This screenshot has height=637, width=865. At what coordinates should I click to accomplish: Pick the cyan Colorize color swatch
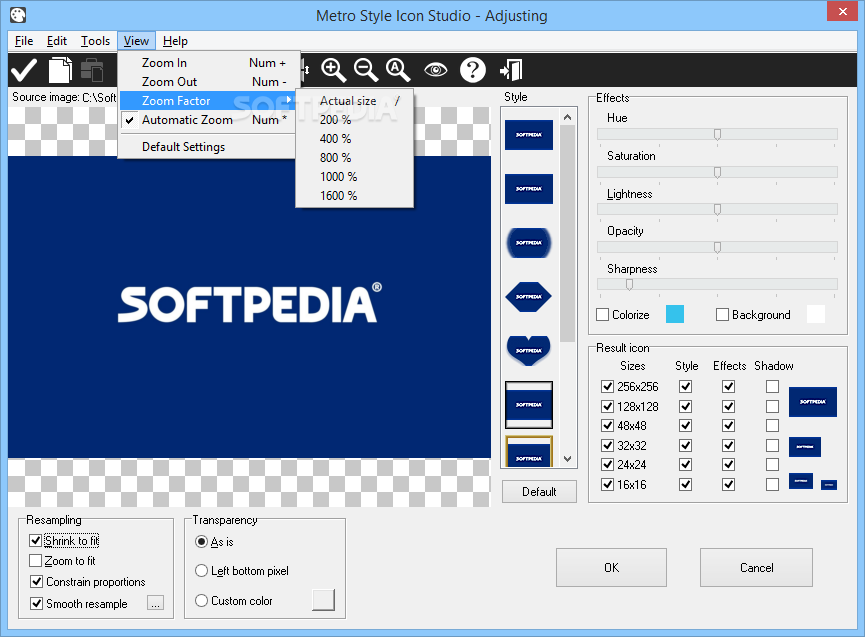675,314
